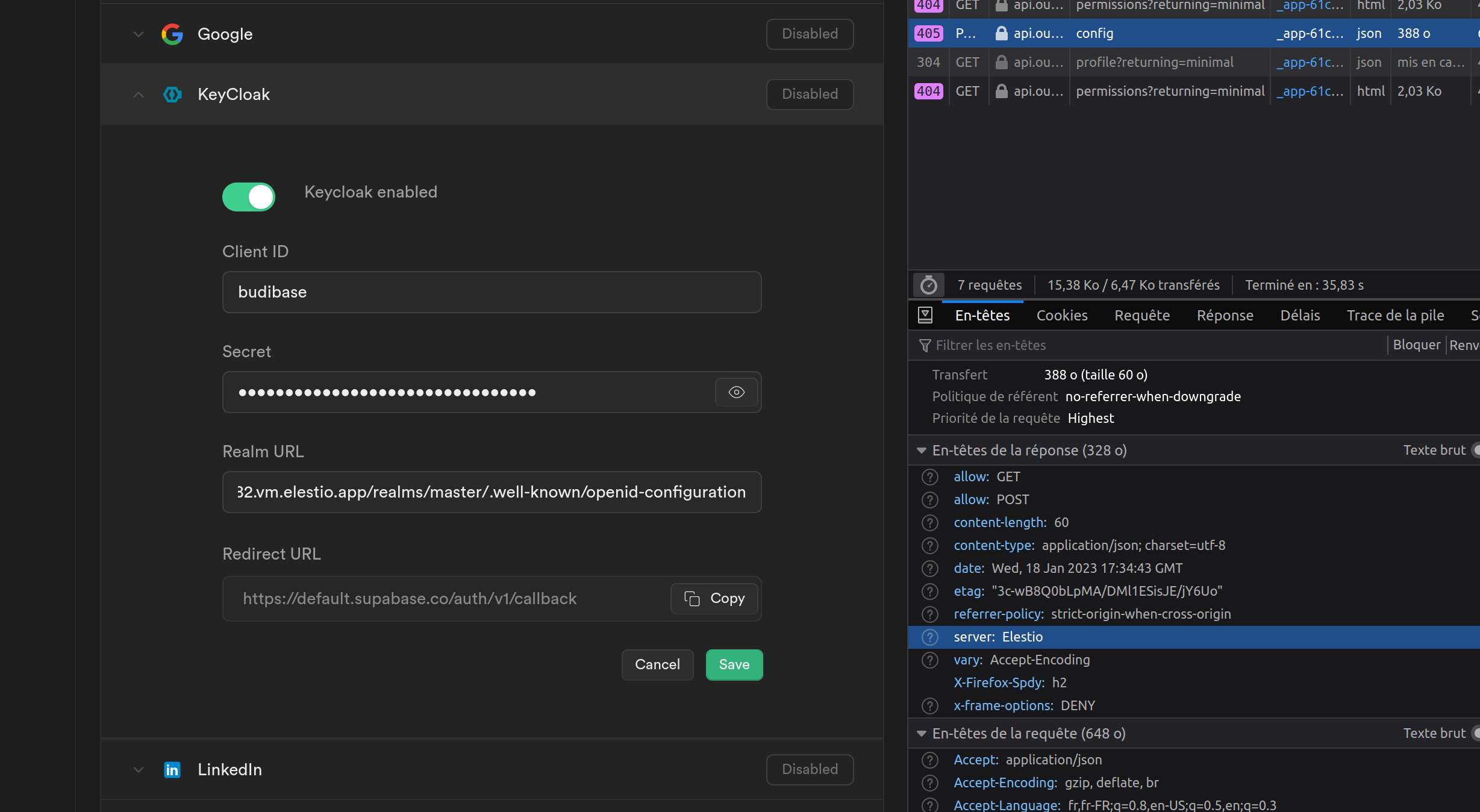Click the LinkedIn provider icon
This screenshot has width=1480, height=812.
[172, 770]
